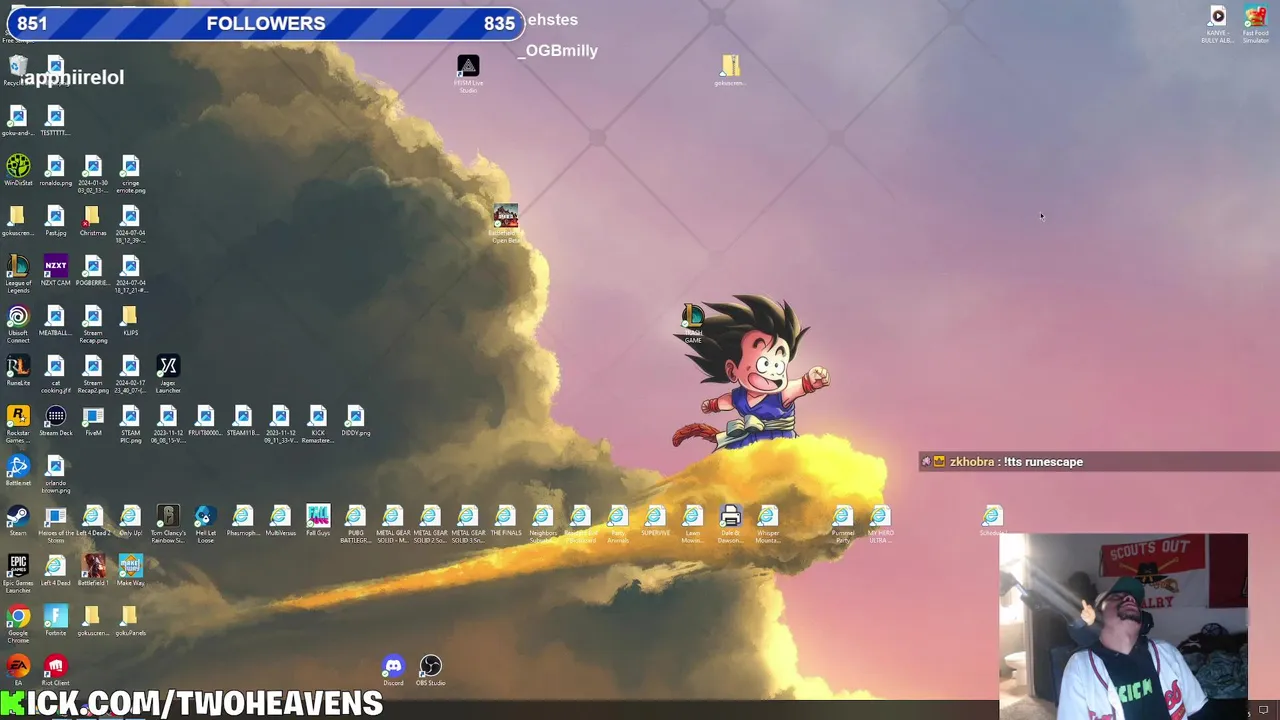Open Google Chrome
The width and height of the screenshot is (1280, 720).
18,624
